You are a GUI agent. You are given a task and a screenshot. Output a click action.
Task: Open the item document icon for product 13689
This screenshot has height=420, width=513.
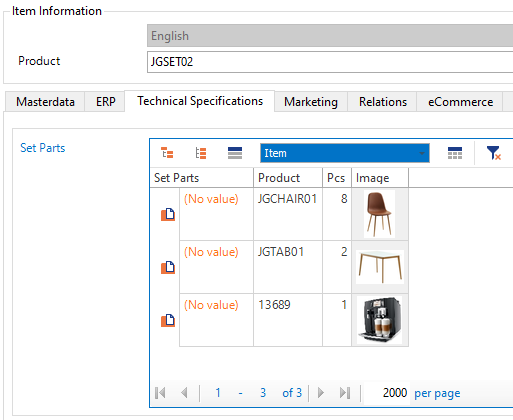pos(168,320)
